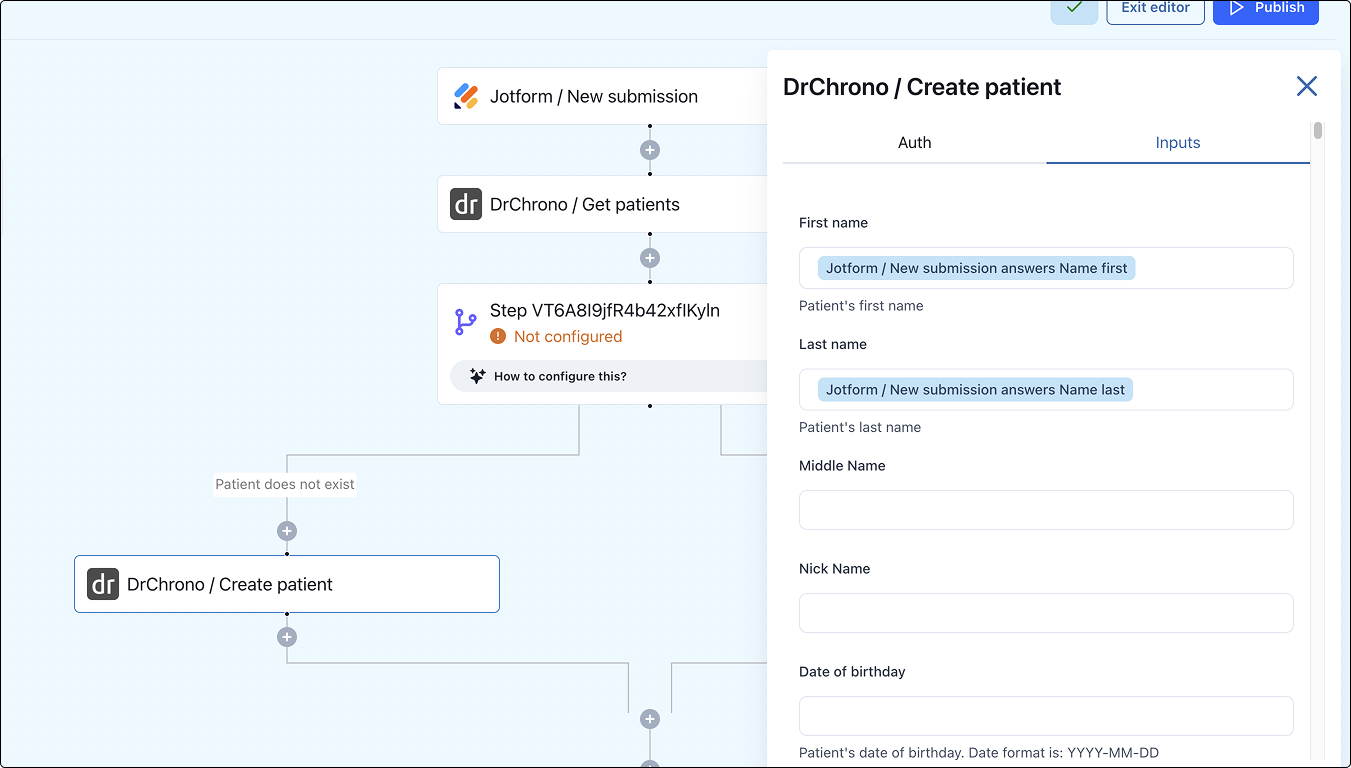
Task: Add step under Patient does not exist
Action: pos(287,531)
